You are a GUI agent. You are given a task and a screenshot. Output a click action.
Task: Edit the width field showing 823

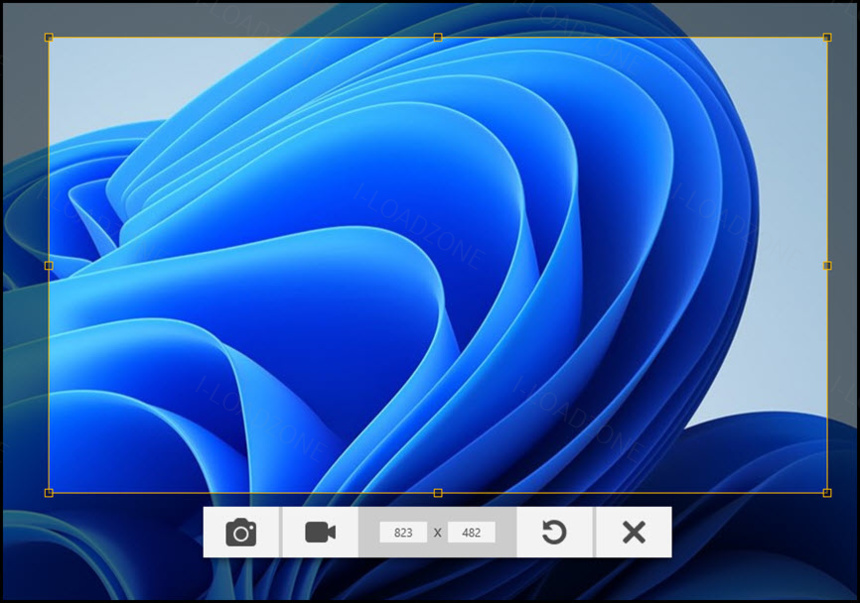tap(403, 533)
